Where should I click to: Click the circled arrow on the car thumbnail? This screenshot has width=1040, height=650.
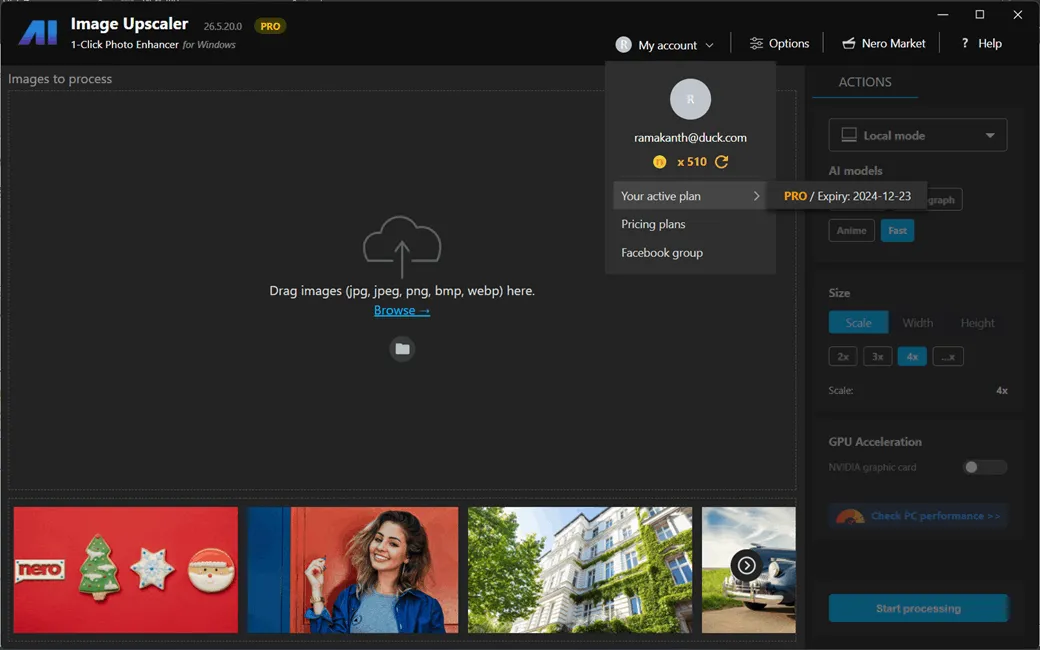click(x=745, y=565)
